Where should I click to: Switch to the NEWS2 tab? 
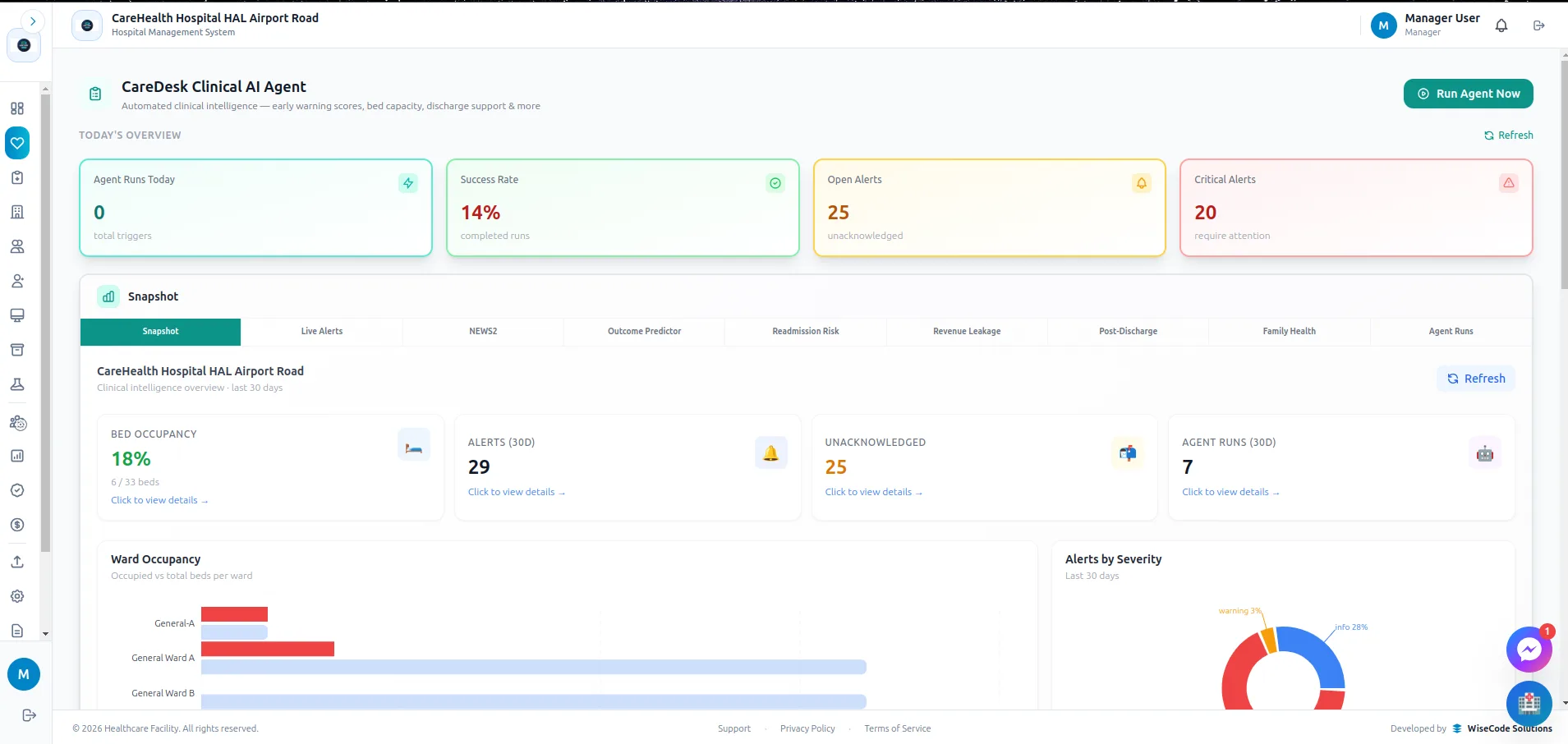click(483, 332)
